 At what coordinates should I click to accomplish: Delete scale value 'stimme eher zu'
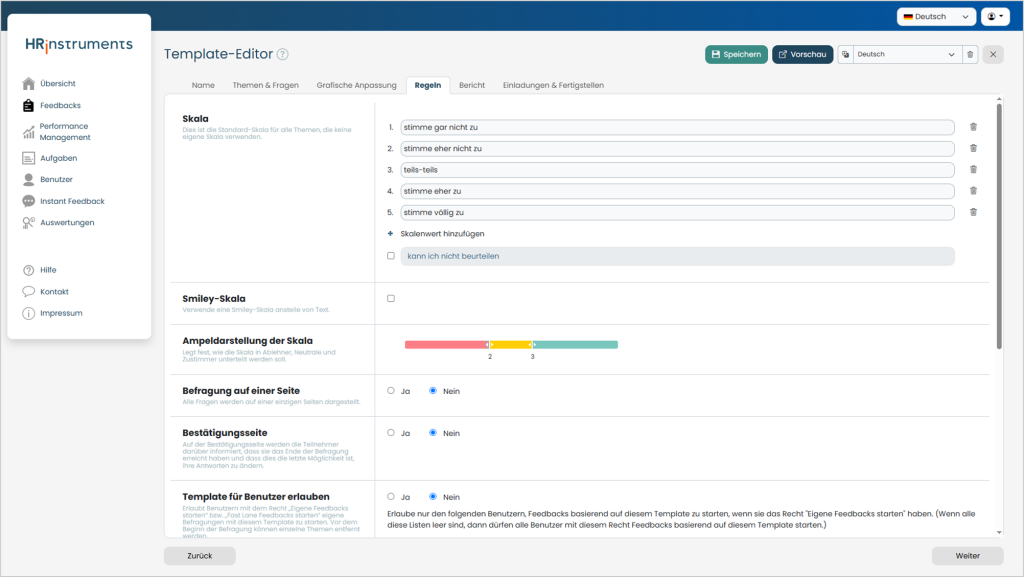tap(973, 191)
